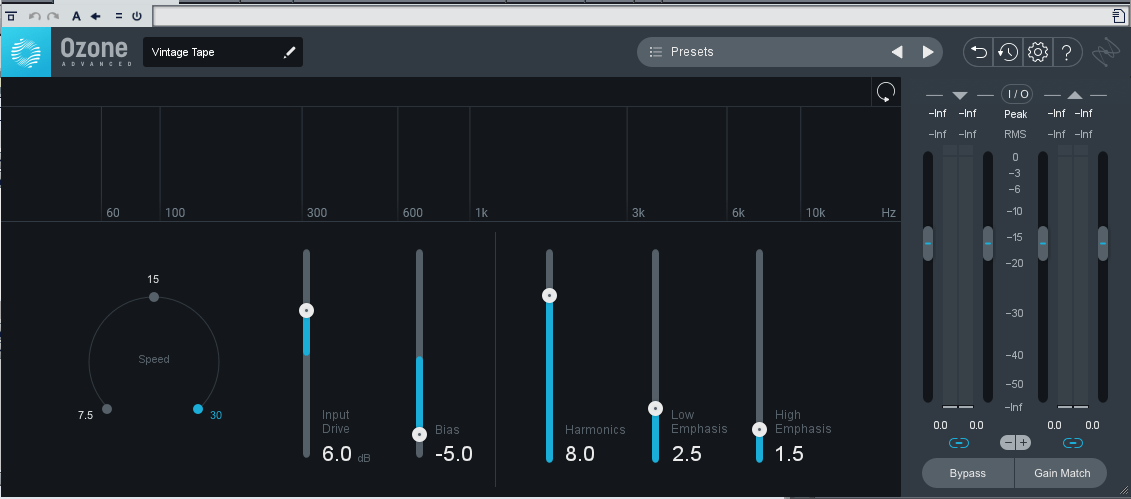Toggle the output gain link
The height and width of the screenshot is (499, 1131).
pos(1073,442)
